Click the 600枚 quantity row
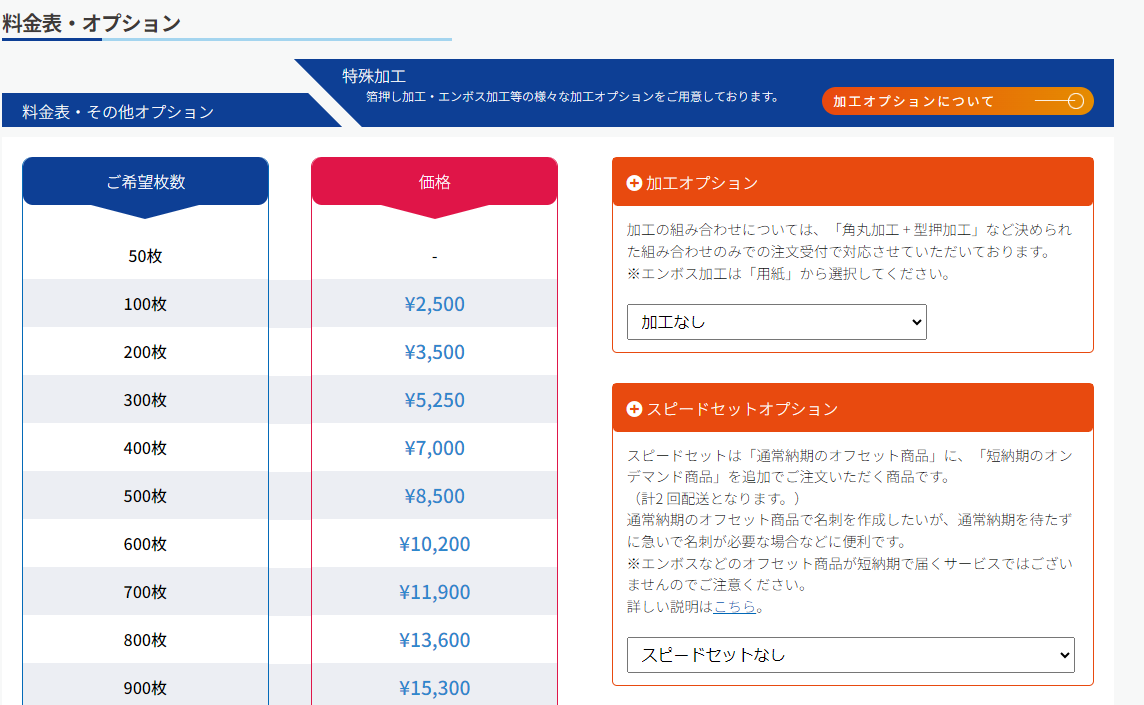 click(x=145, y=544)
